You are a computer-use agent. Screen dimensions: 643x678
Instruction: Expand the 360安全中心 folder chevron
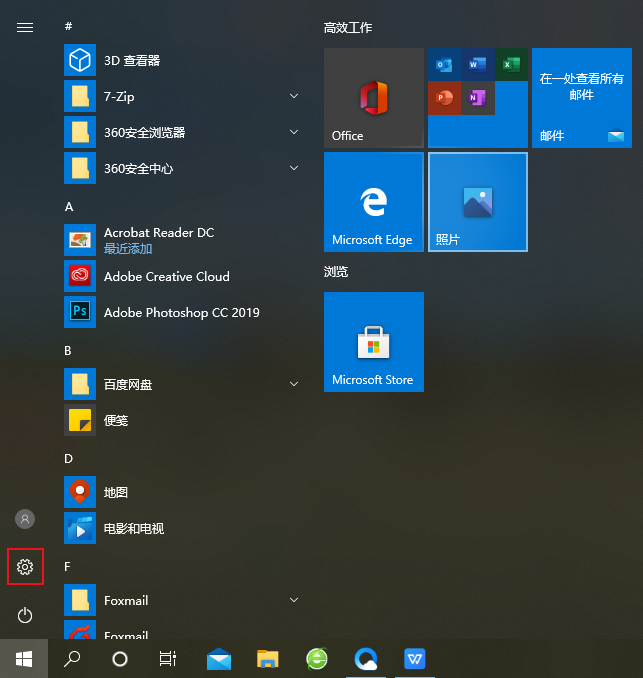click(x=294, y=168)
